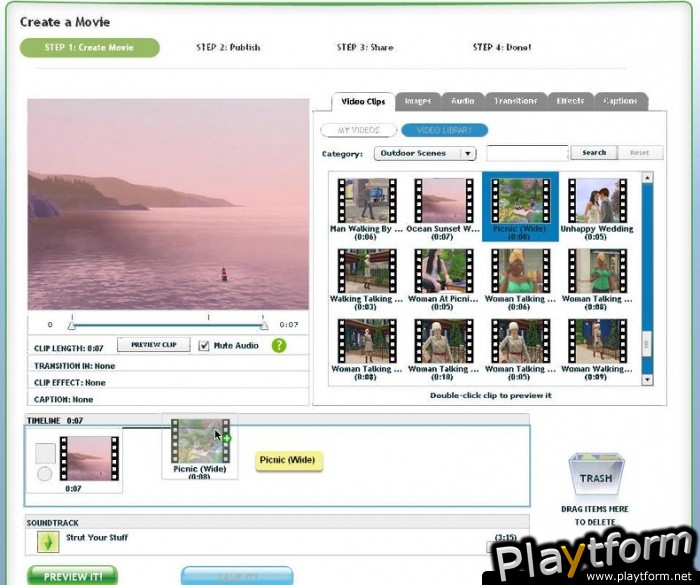This screenshot has width=700, height=585.
Task: Switch to the Video Clips tab
Action: click(363, 101)
